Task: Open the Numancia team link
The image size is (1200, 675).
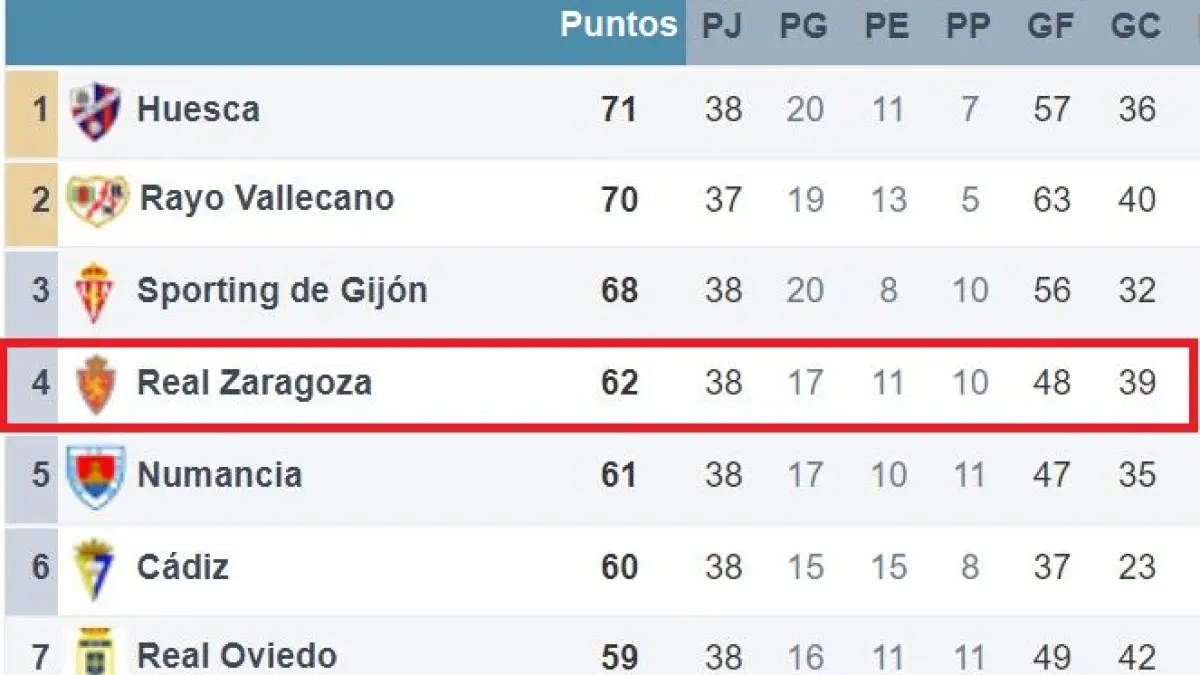Action: coord(219,475)
